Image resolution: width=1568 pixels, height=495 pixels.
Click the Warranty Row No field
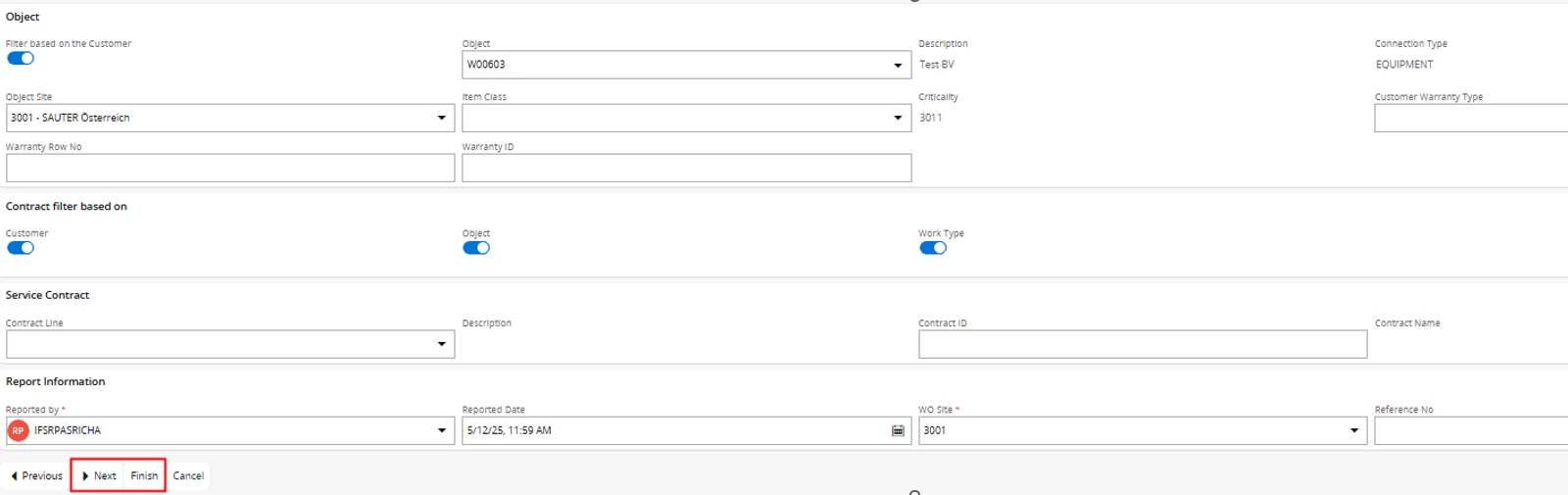point(230,168)
